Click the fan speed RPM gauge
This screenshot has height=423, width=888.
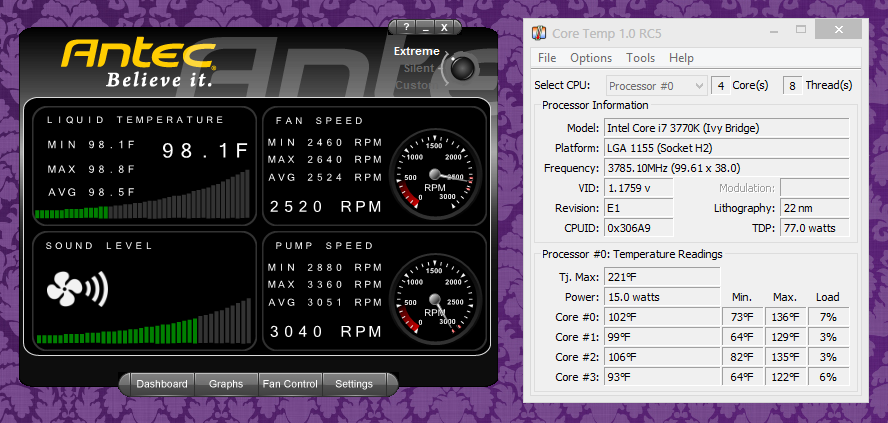[435, 175]
